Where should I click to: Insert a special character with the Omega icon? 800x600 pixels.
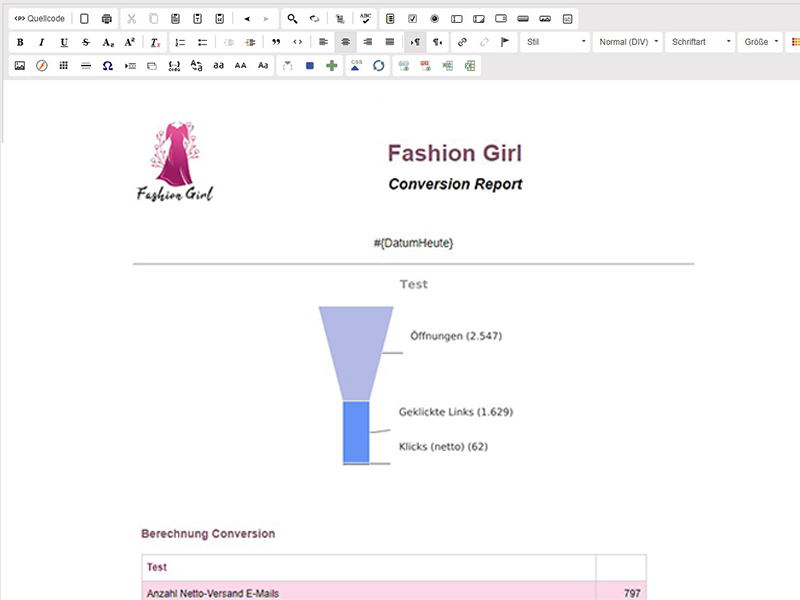[x=108, y=66]
